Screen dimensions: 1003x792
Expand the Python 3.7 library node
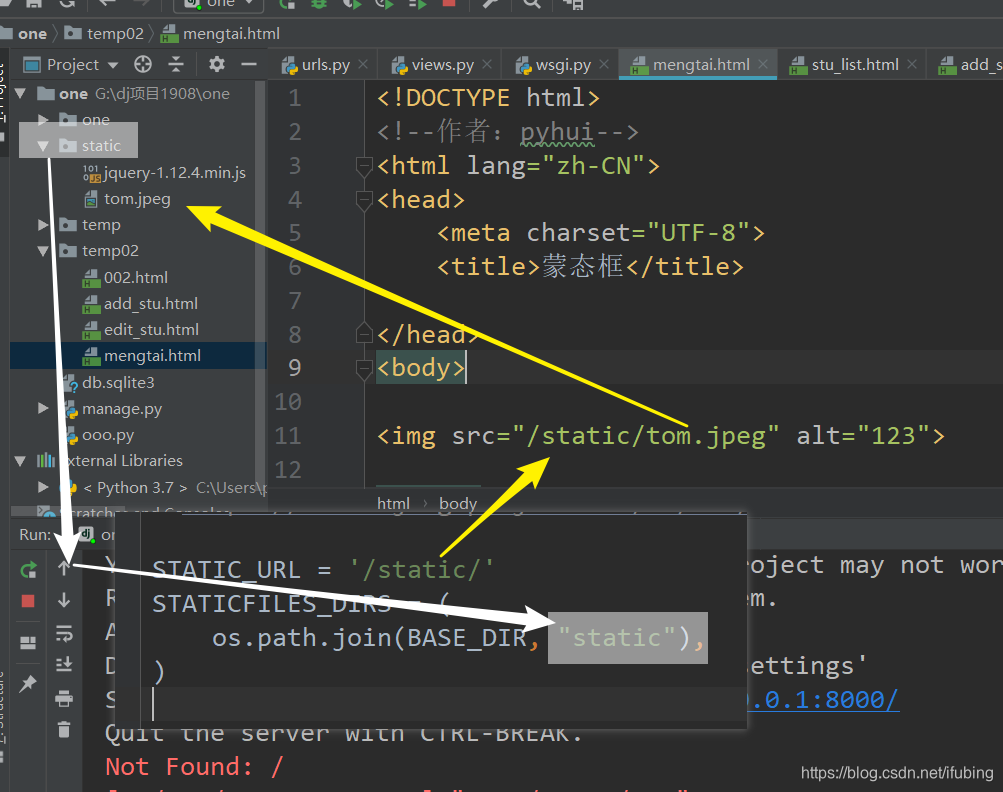point(43,487)
